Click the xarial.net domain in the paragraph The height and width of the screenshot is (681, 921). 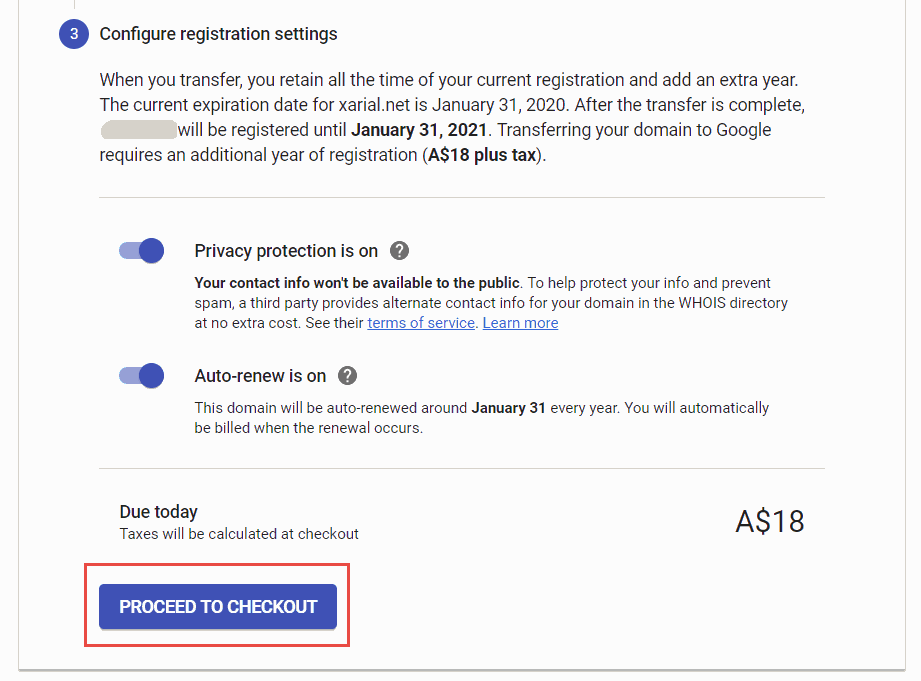[x=374, y=105]
